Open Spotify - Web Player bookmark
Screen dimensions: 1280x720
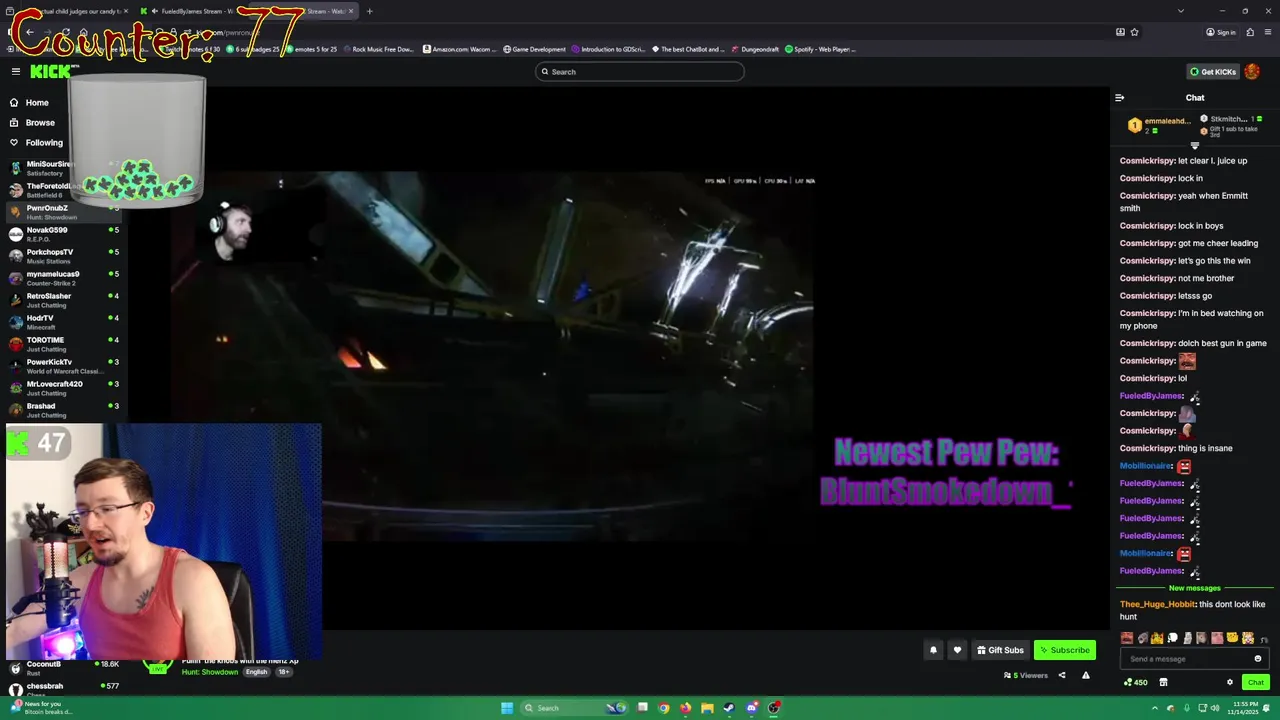[820, 49]
